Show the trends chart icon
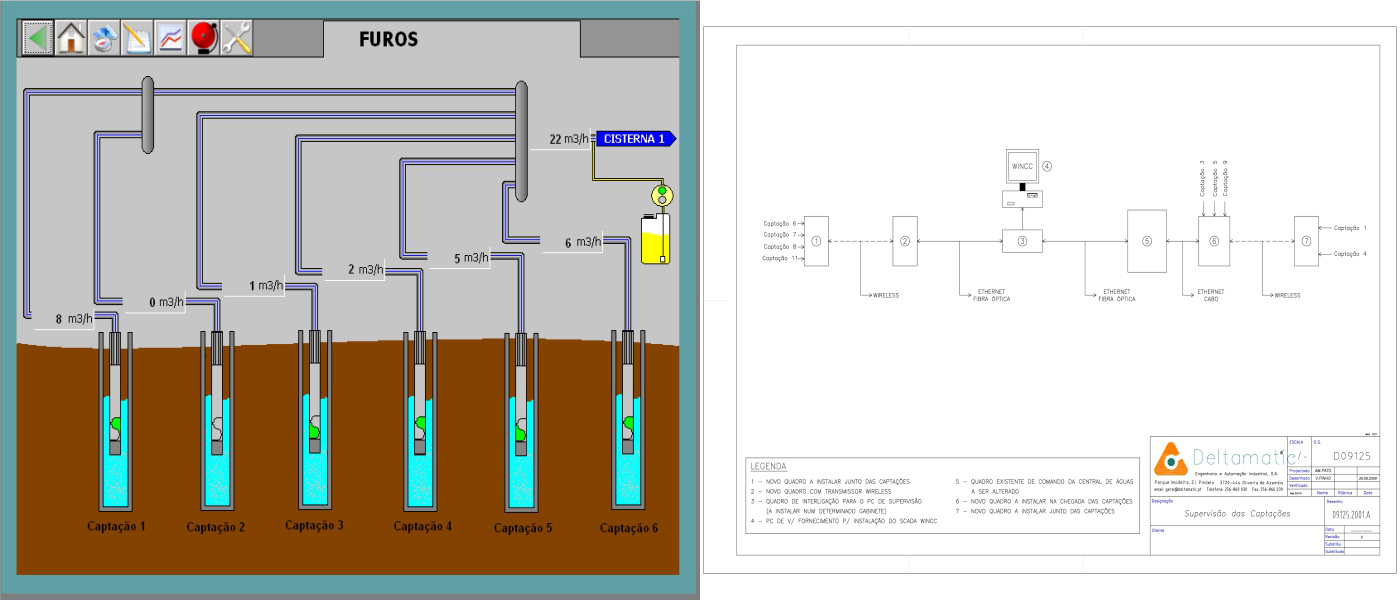 [171, 38]
